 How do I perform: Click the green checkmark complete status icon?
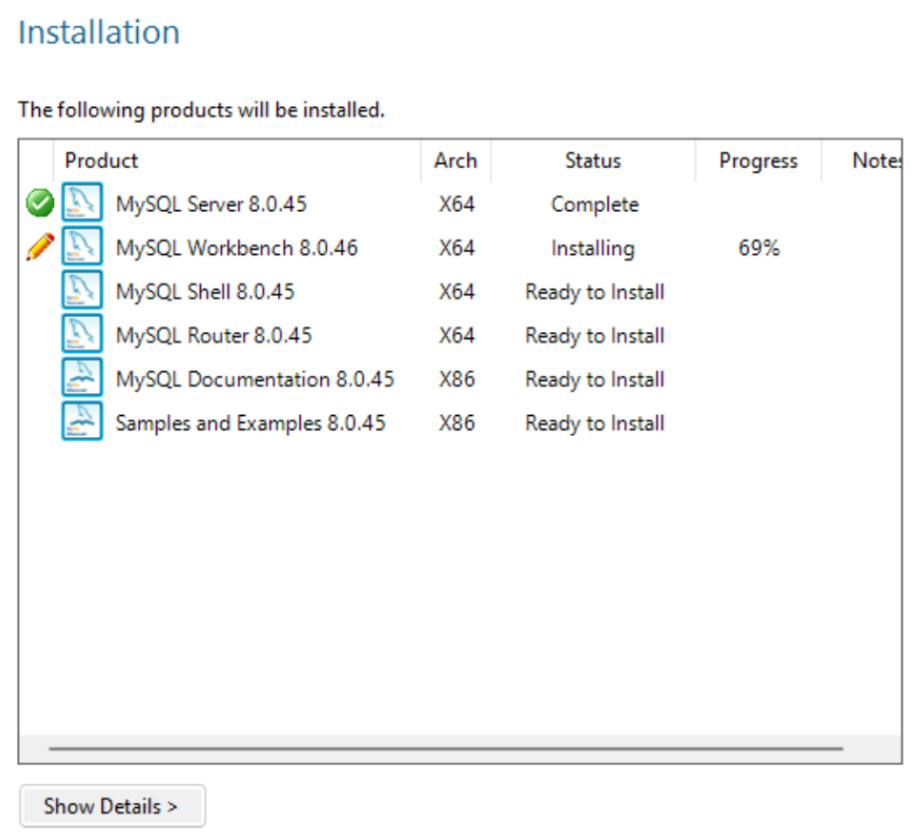coord(39,204)
